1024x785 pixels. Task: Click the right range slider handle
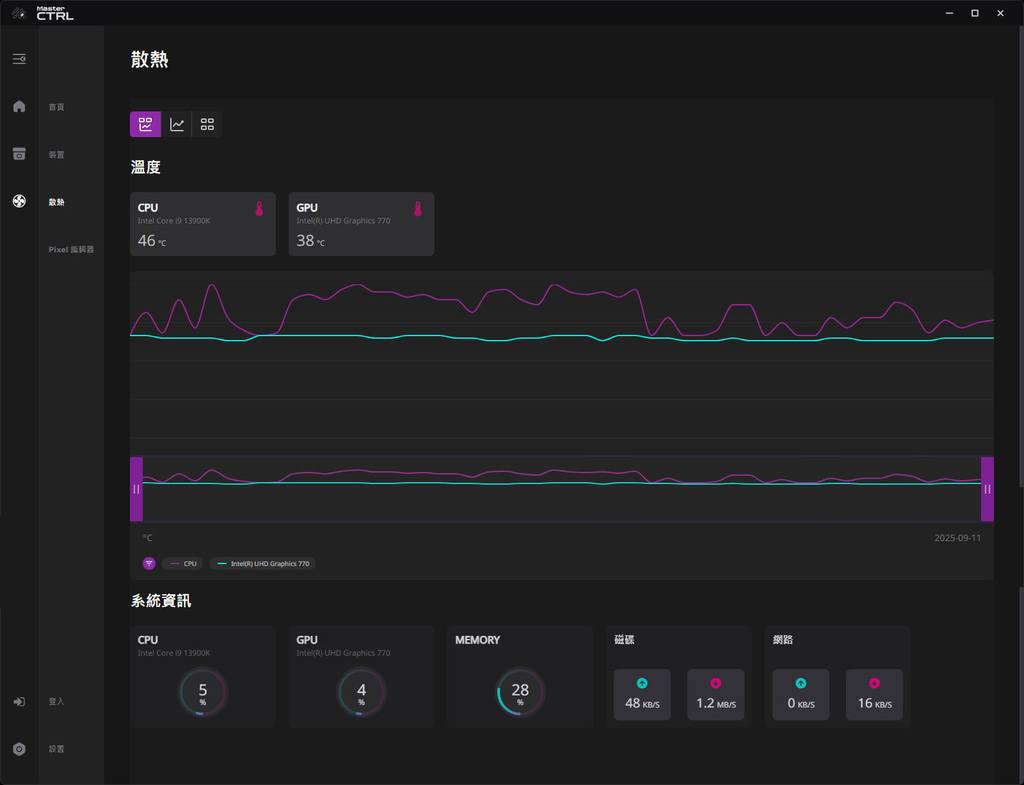point(987,489)
